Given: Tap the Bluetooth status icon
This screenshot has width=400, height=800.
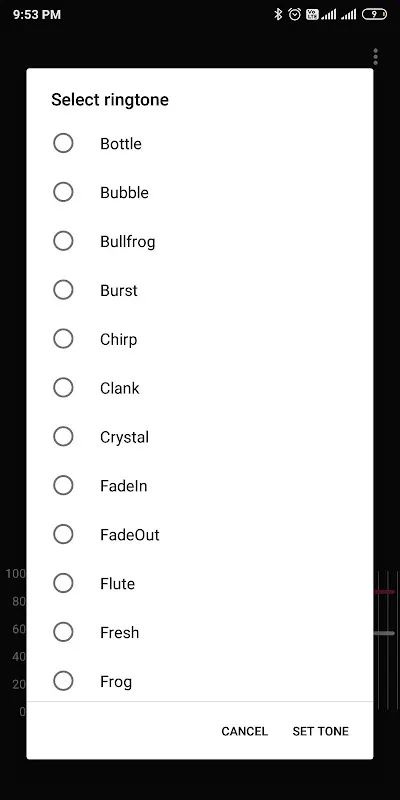Looking at the screenshot, I should [278, 14].
